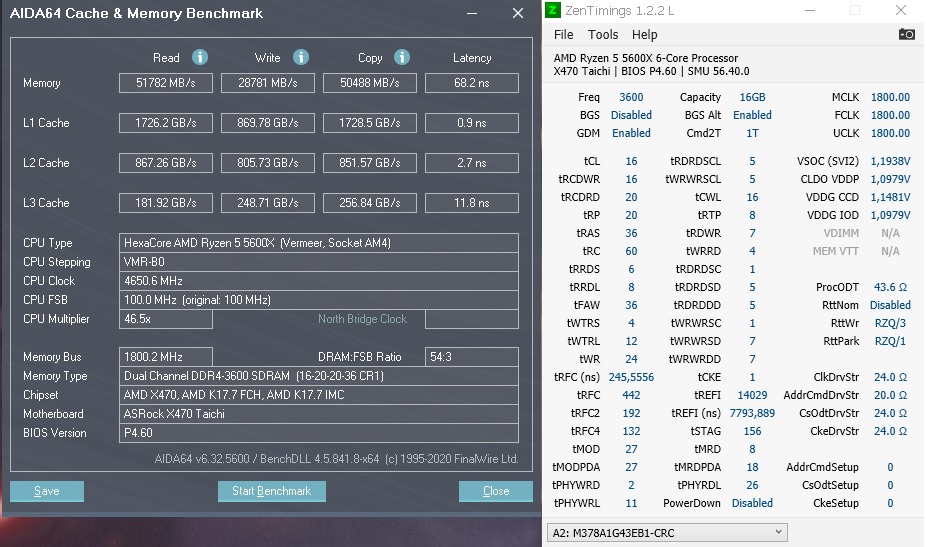This screenshot has width=926, height=547.
Task: Click the X470 Taichi BIOS P4.60 line
Action: pos(651,71)
